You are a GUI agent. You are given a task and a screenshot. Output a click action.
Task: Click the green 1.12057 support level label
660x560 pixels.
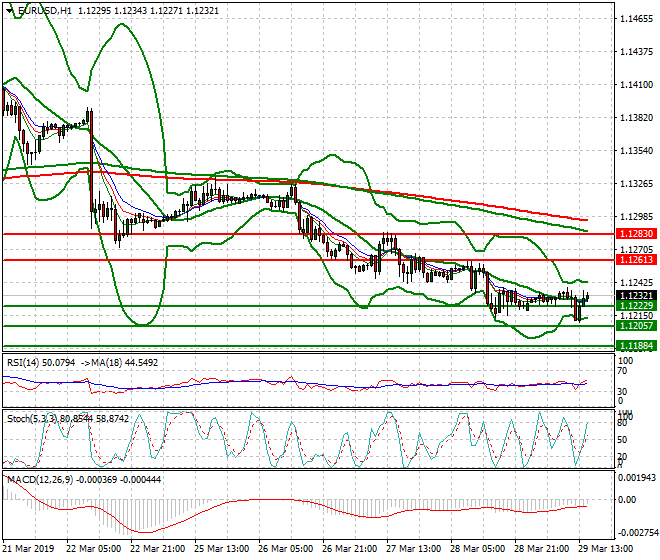(636, 325)
